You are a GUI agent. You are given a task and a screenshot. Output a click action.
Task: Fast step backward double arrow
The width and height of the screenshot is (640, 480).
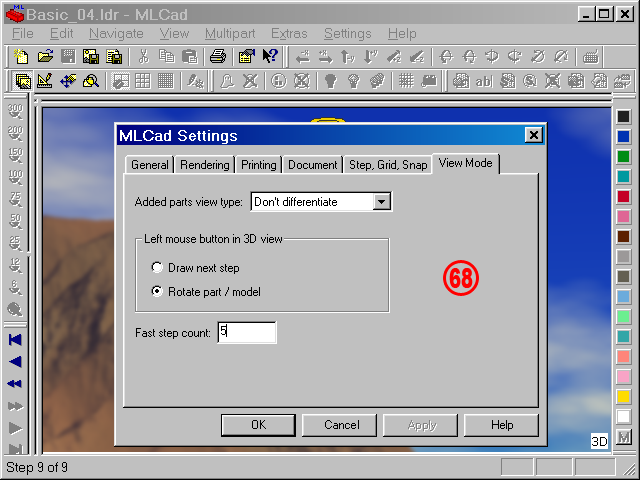pyautogui.click(x=15, y=384)
